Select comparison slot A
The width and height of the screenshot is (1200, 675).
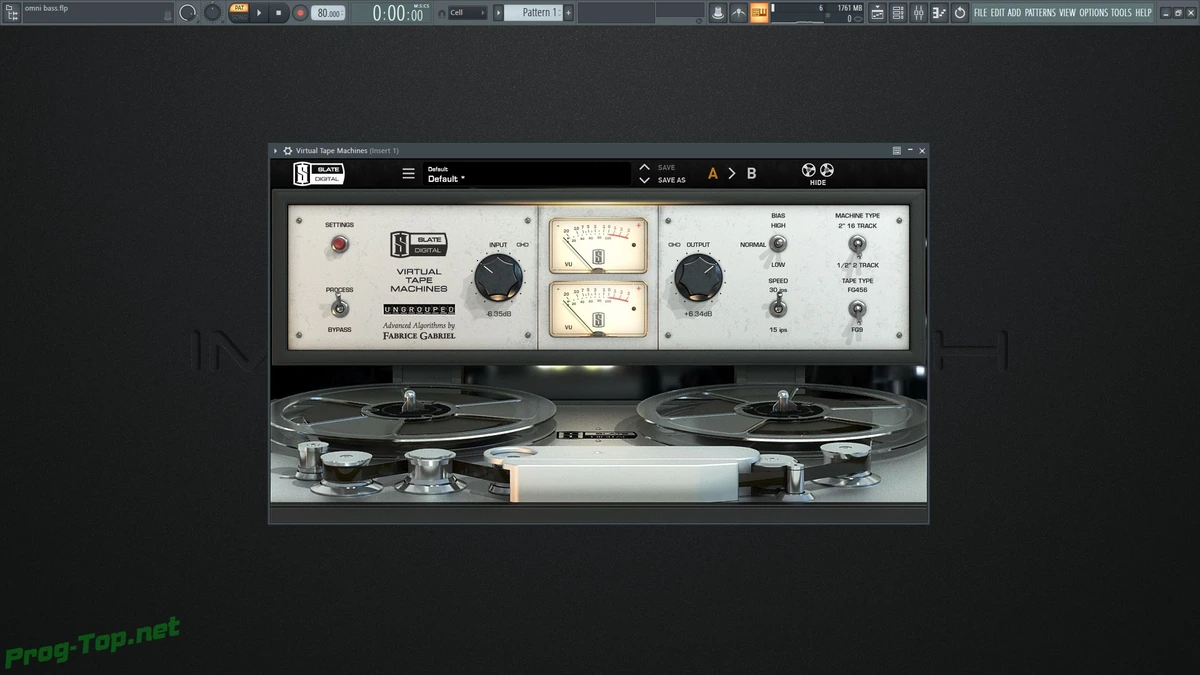coord(713,173)
